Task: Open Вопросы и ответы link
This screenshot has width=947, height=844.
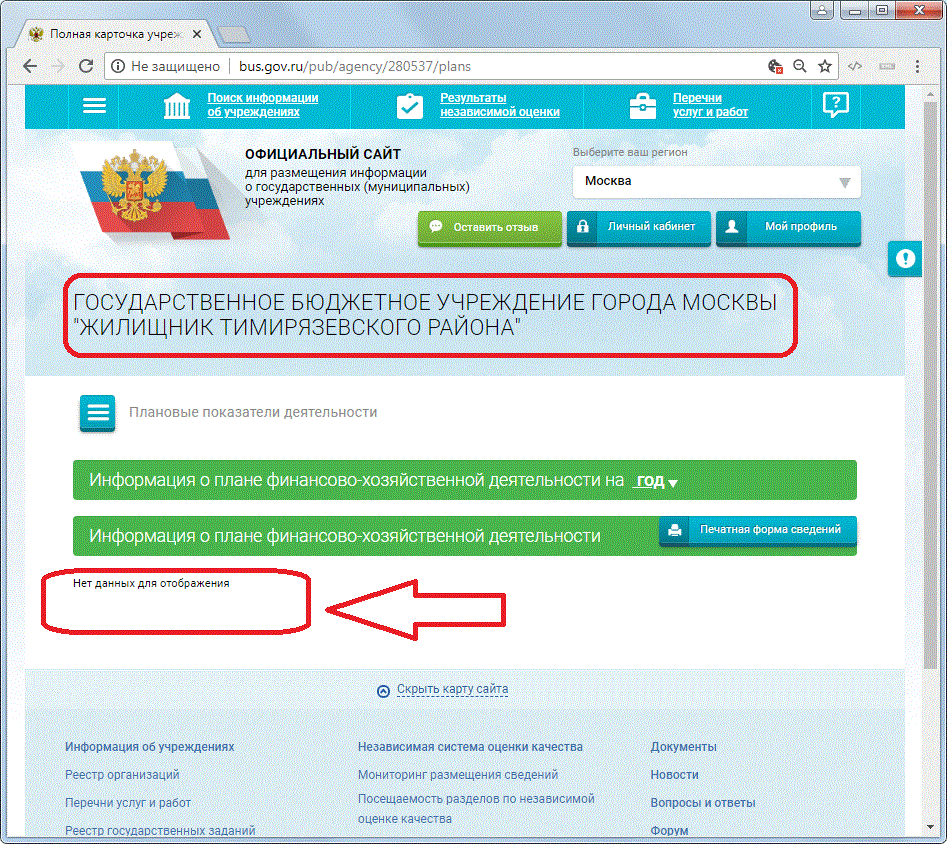Action: (702, 803)
